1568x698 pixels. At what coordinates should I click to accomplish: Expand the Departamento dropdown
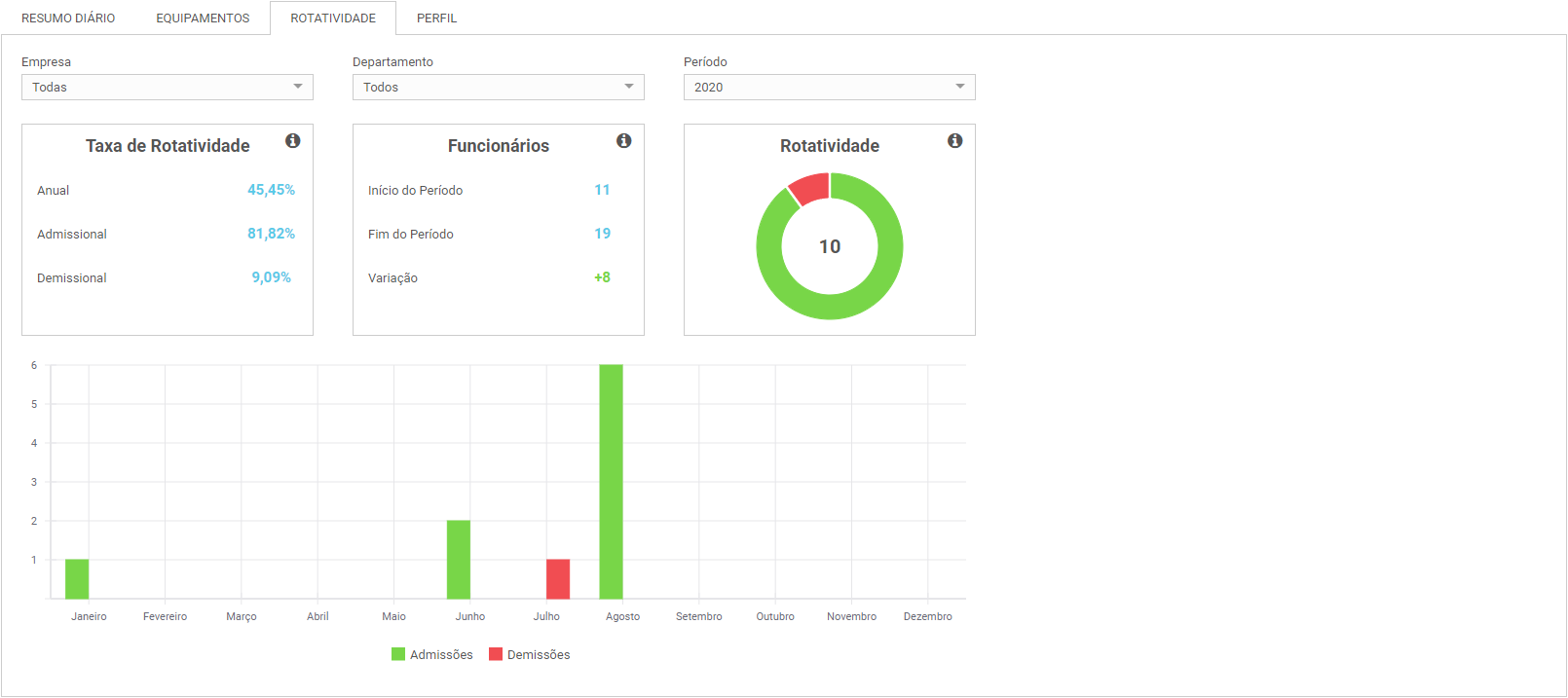499,88
